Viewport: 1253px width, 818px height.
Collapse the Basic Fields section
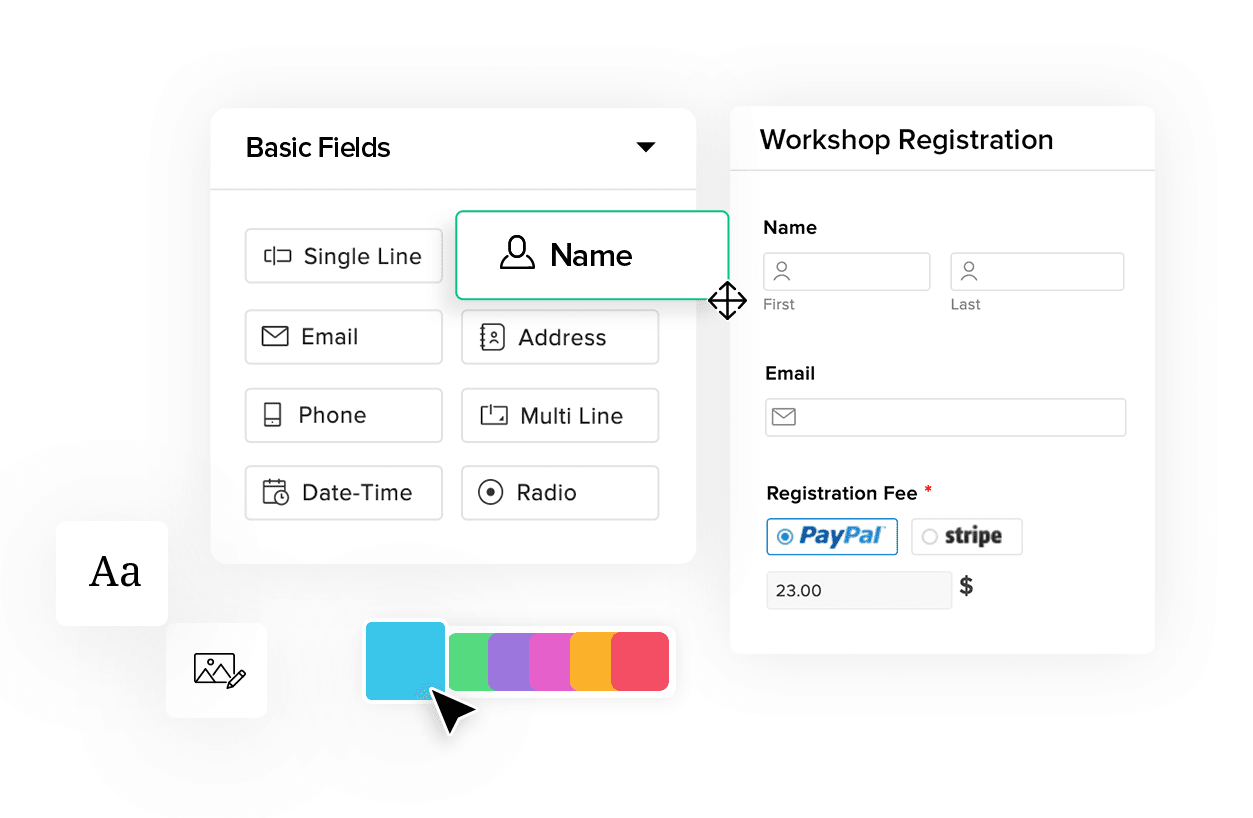tap(646, 147)
